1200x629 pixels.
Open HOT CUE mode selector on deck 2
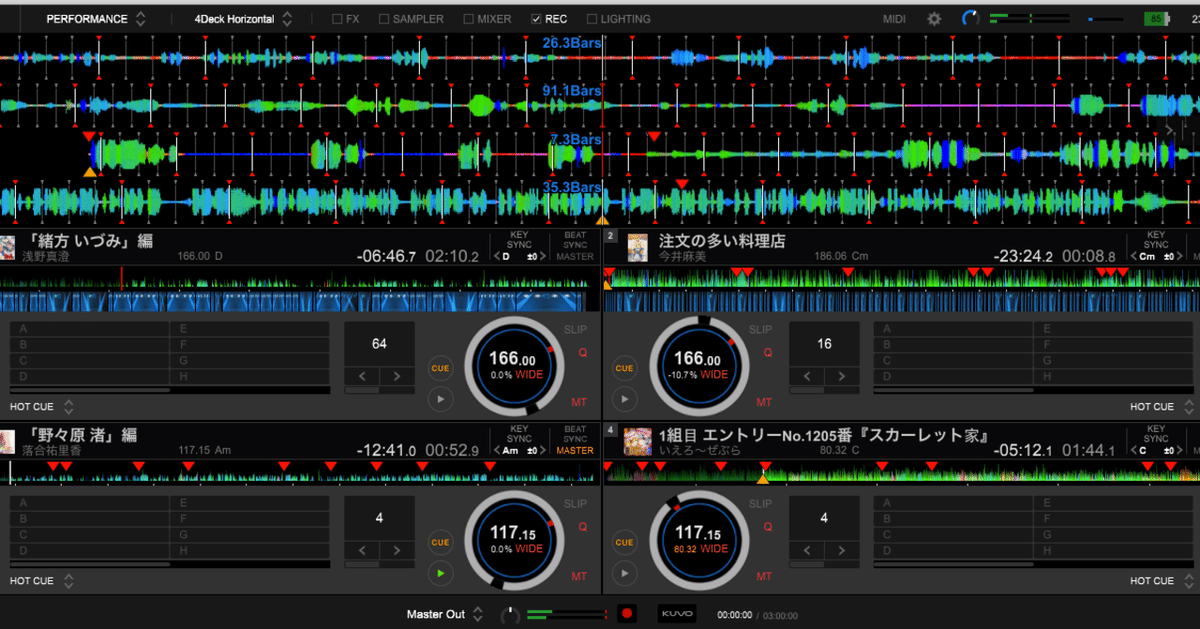point(1162,407)
